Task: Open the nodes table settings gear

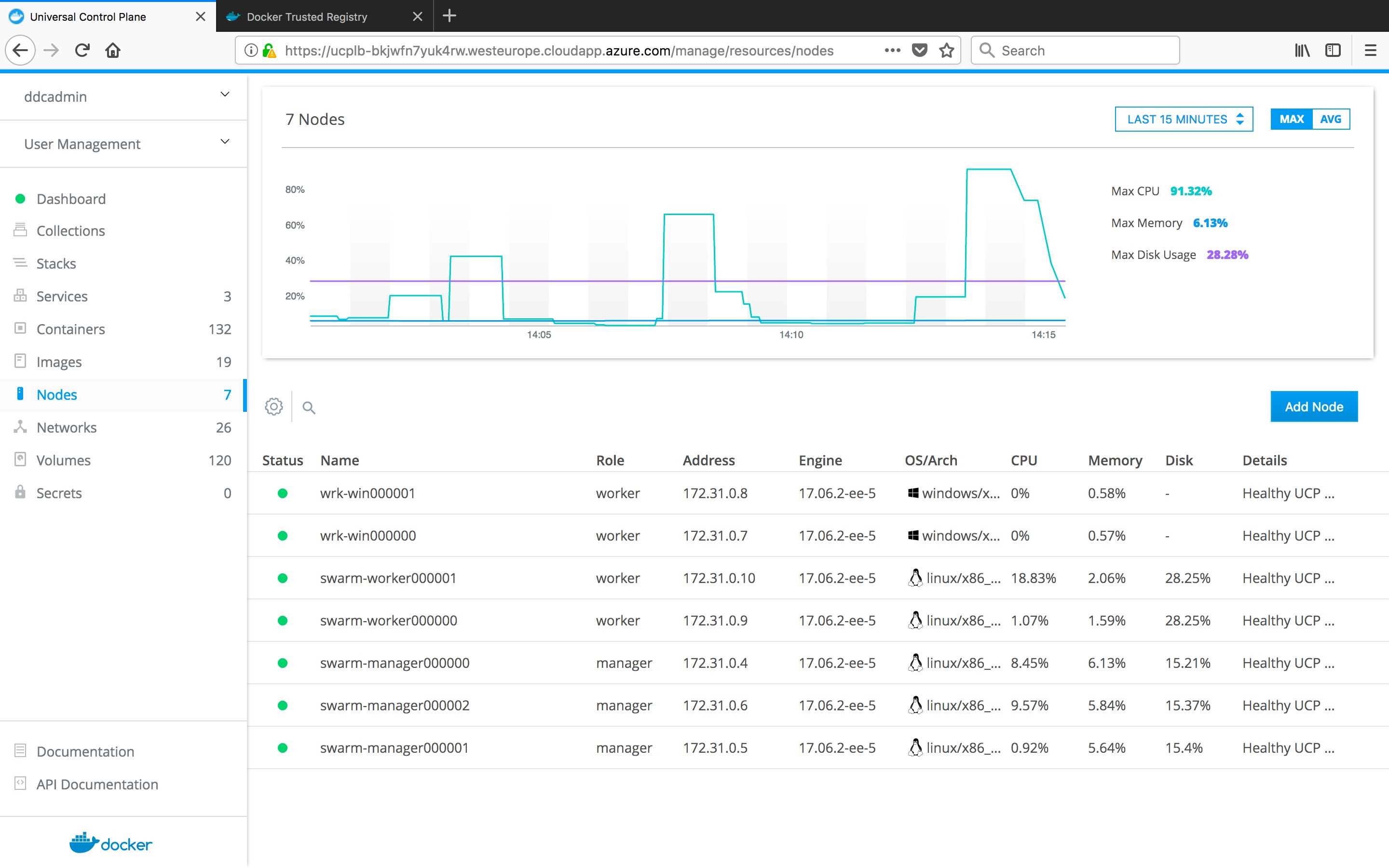Action: [x=274, y=407]
